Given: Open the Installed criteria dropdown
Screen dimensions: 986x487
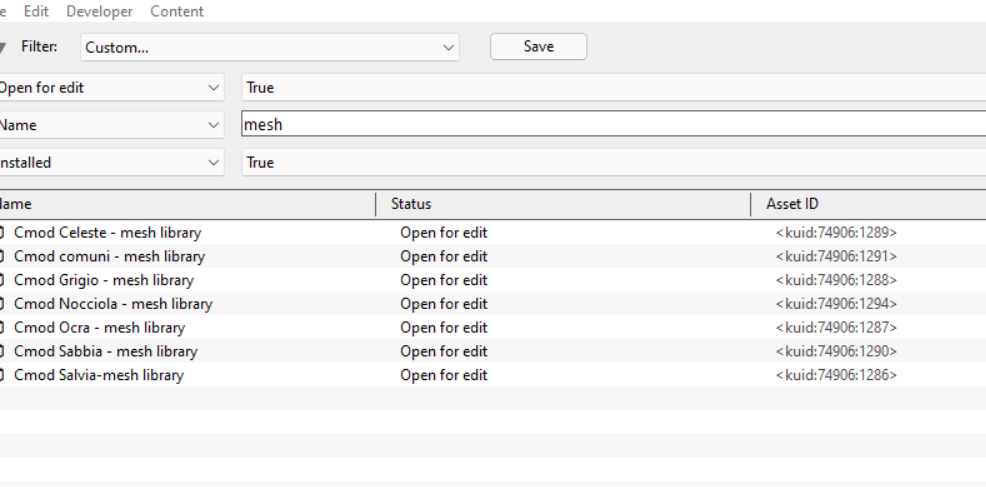Looking at the screenshot, I should pyautogui.click(x=111, y=162).
